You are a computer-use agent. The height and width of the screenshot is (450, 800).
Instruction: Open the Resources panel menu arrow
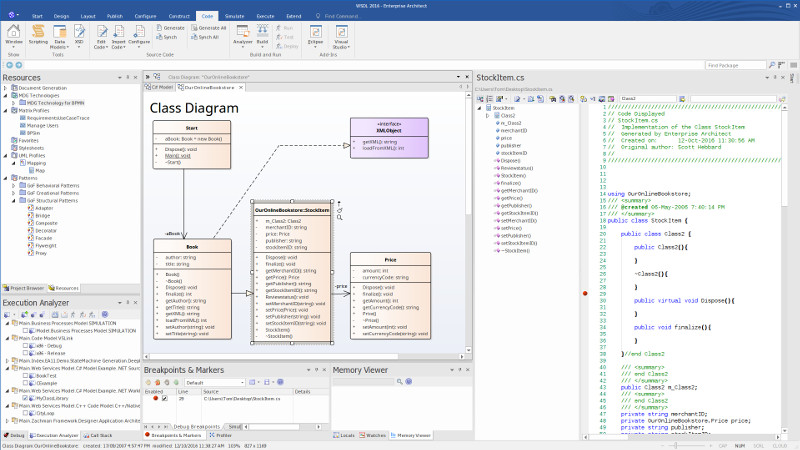click(120, 78)
